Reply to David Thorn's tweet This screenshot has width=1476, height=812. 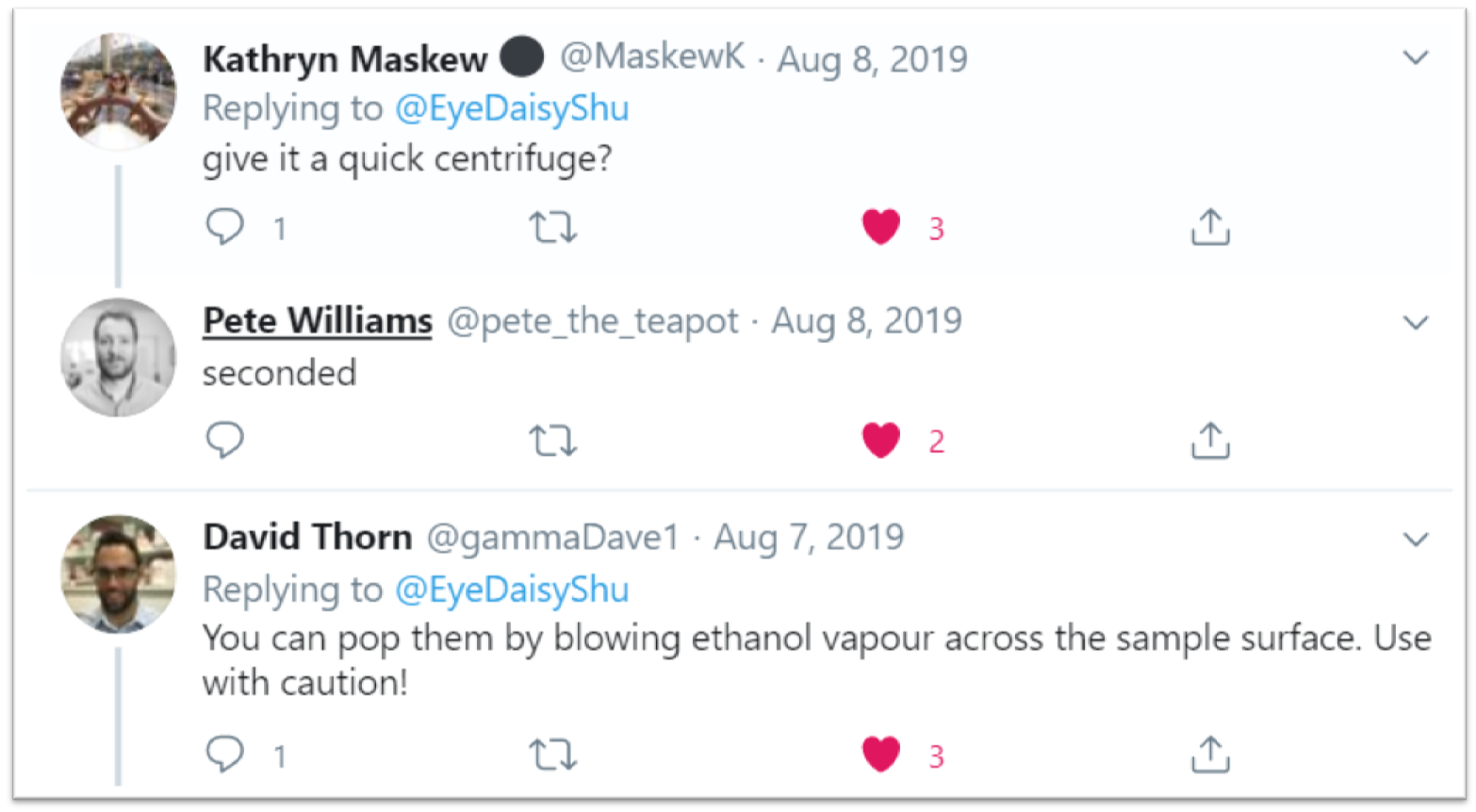(224, 755)
